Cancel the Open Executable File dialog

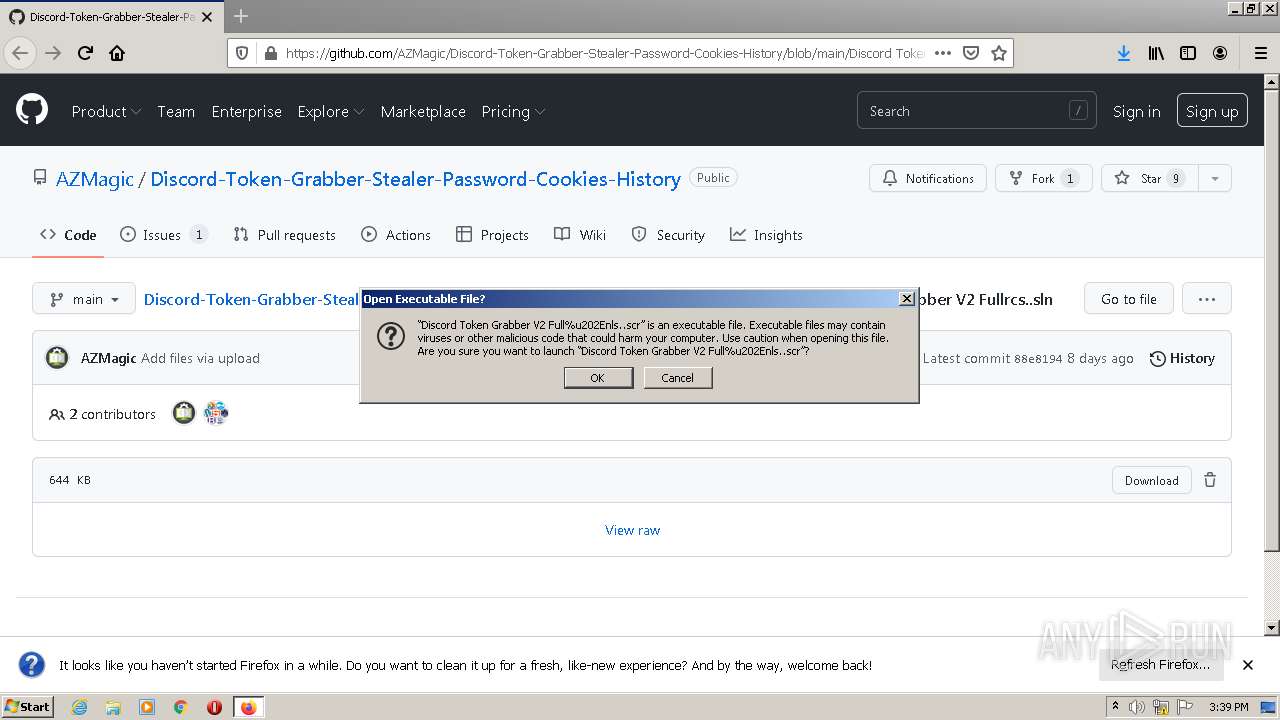pos(677,378)
